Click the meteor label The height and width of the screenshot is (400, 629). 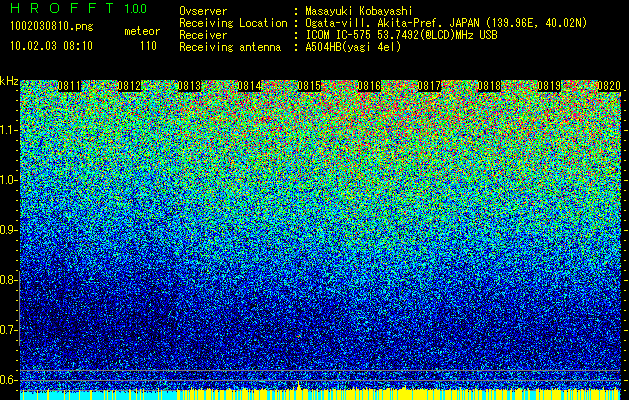[x=142, y=31]
